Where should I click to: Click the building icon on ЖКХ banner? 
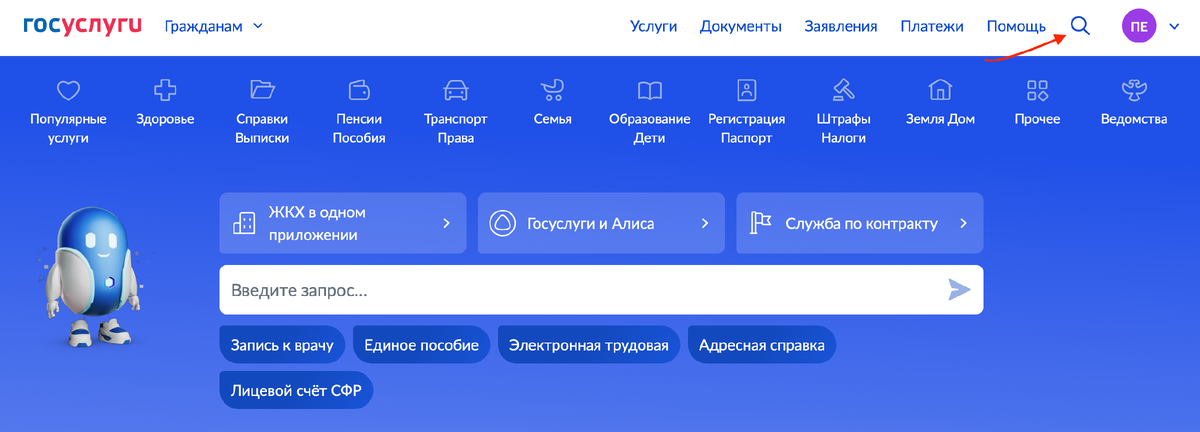coord(243,223)
